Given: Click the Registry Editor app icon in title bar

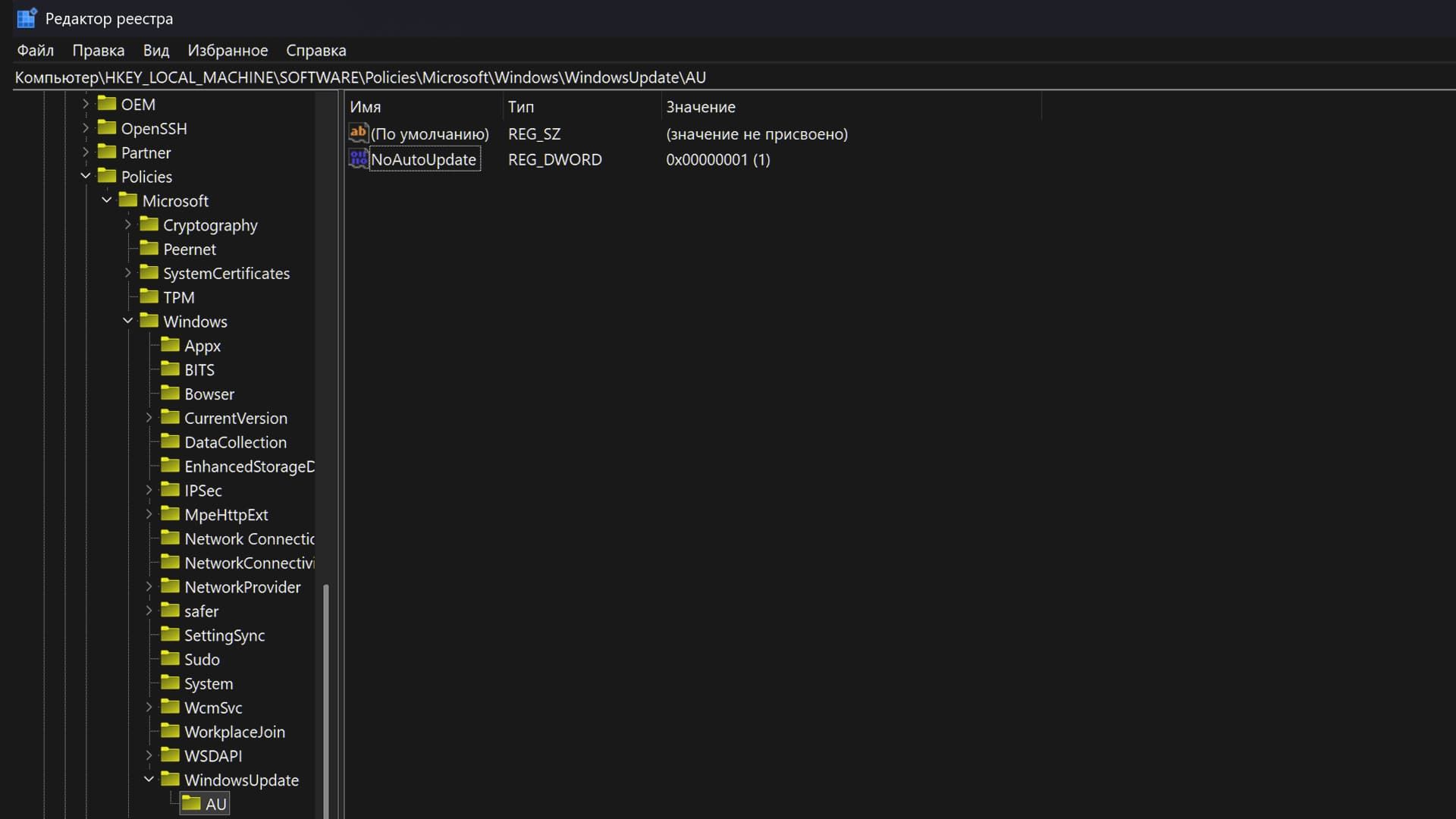Looking at the screenshot, I should pyautogui.click(x=27, y=18).
